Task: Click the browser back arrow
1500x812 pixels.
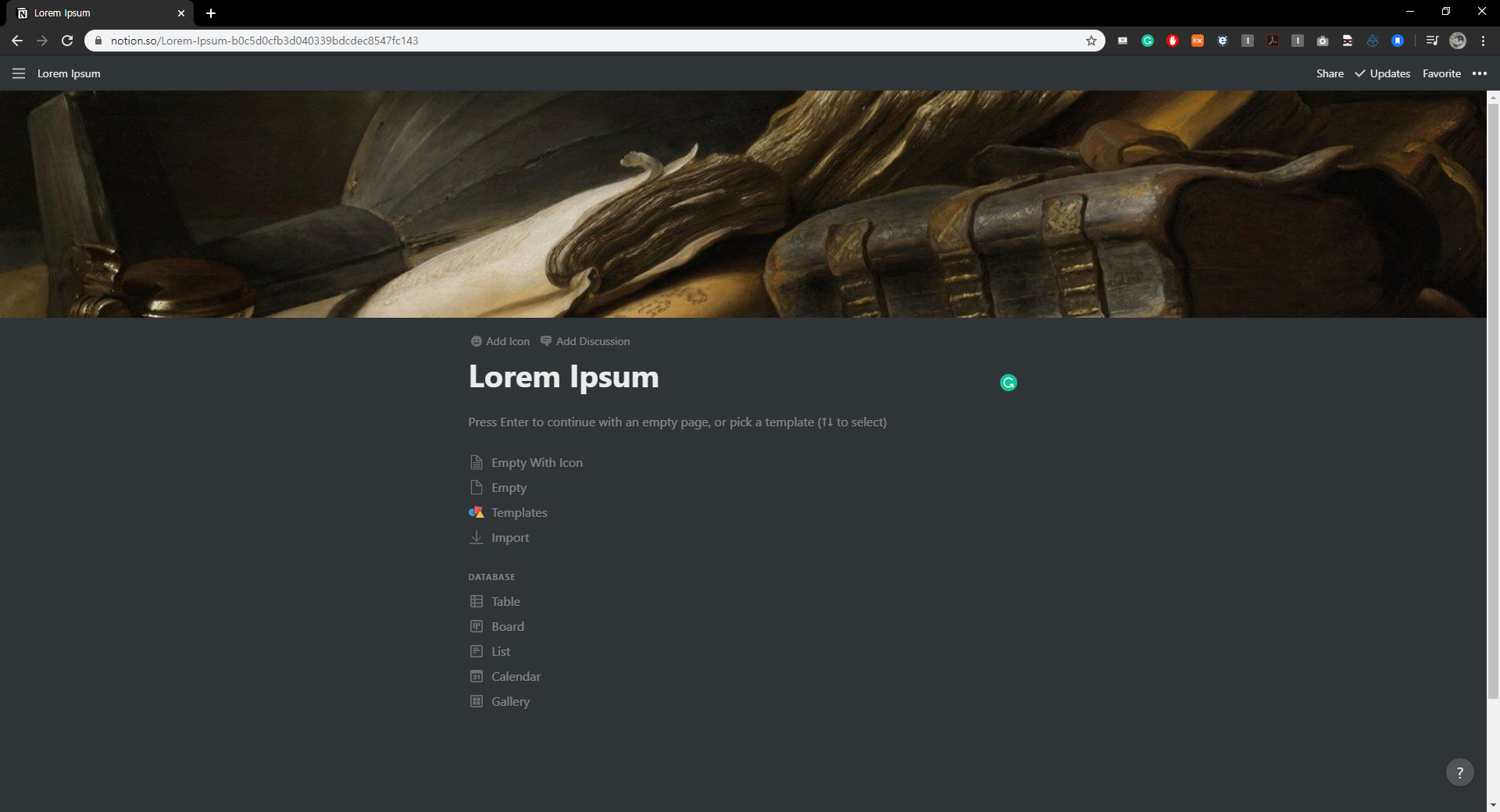Action: click(17, 41)
